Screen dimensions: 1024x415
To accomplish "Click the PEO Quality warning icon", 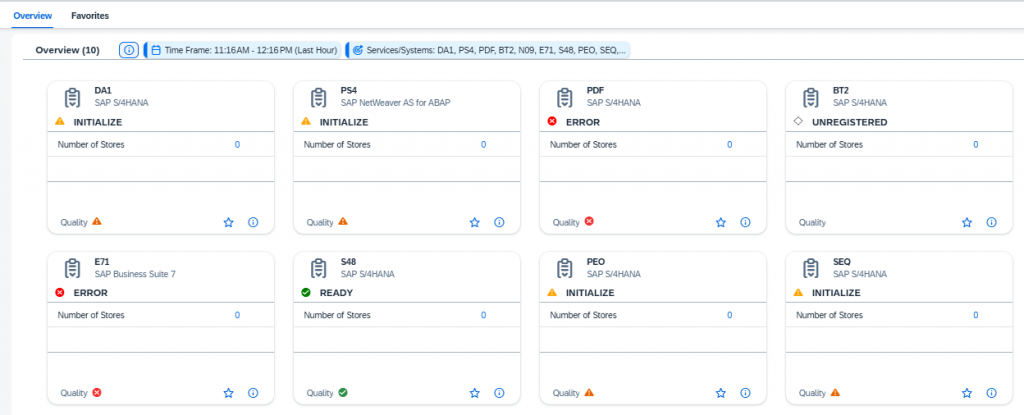I will (589, 392).
